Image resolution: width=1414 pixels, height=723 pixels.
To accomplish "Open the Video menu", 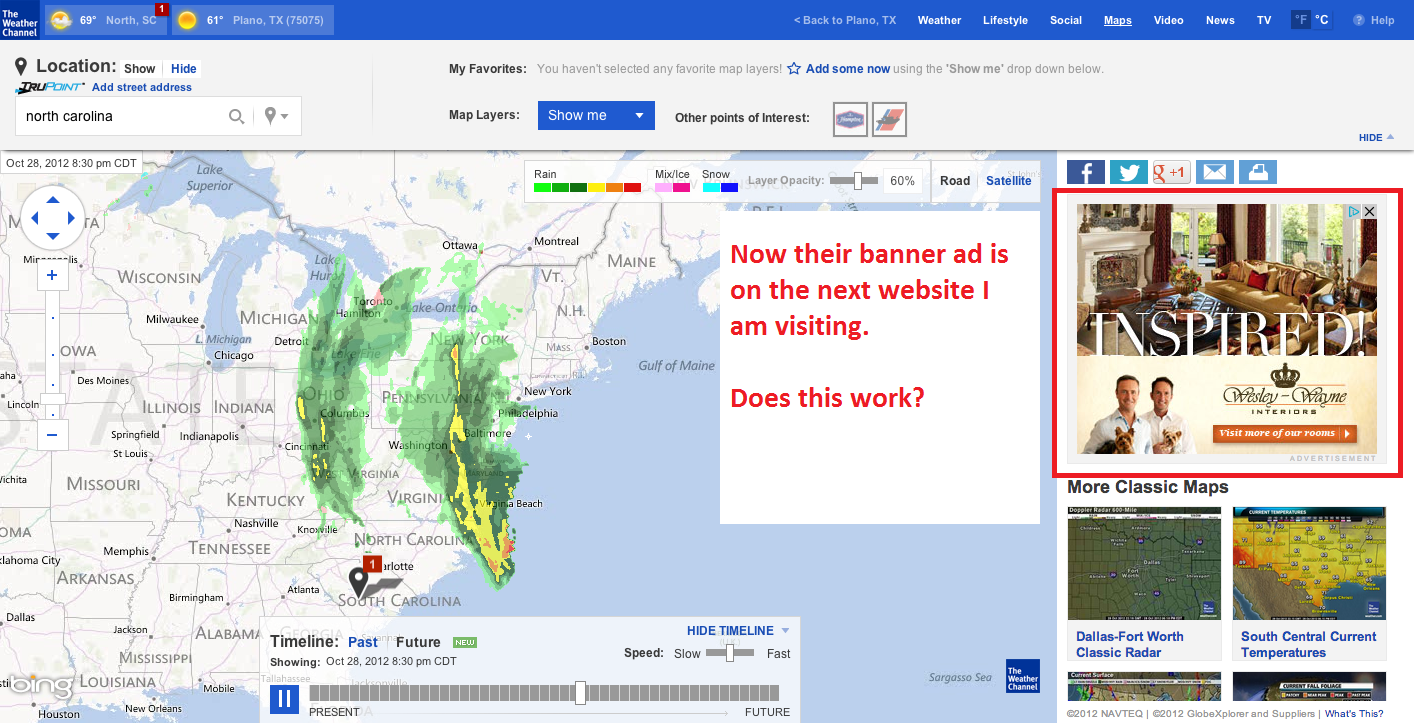I will pyautogui.click(x=1168, y=20).
